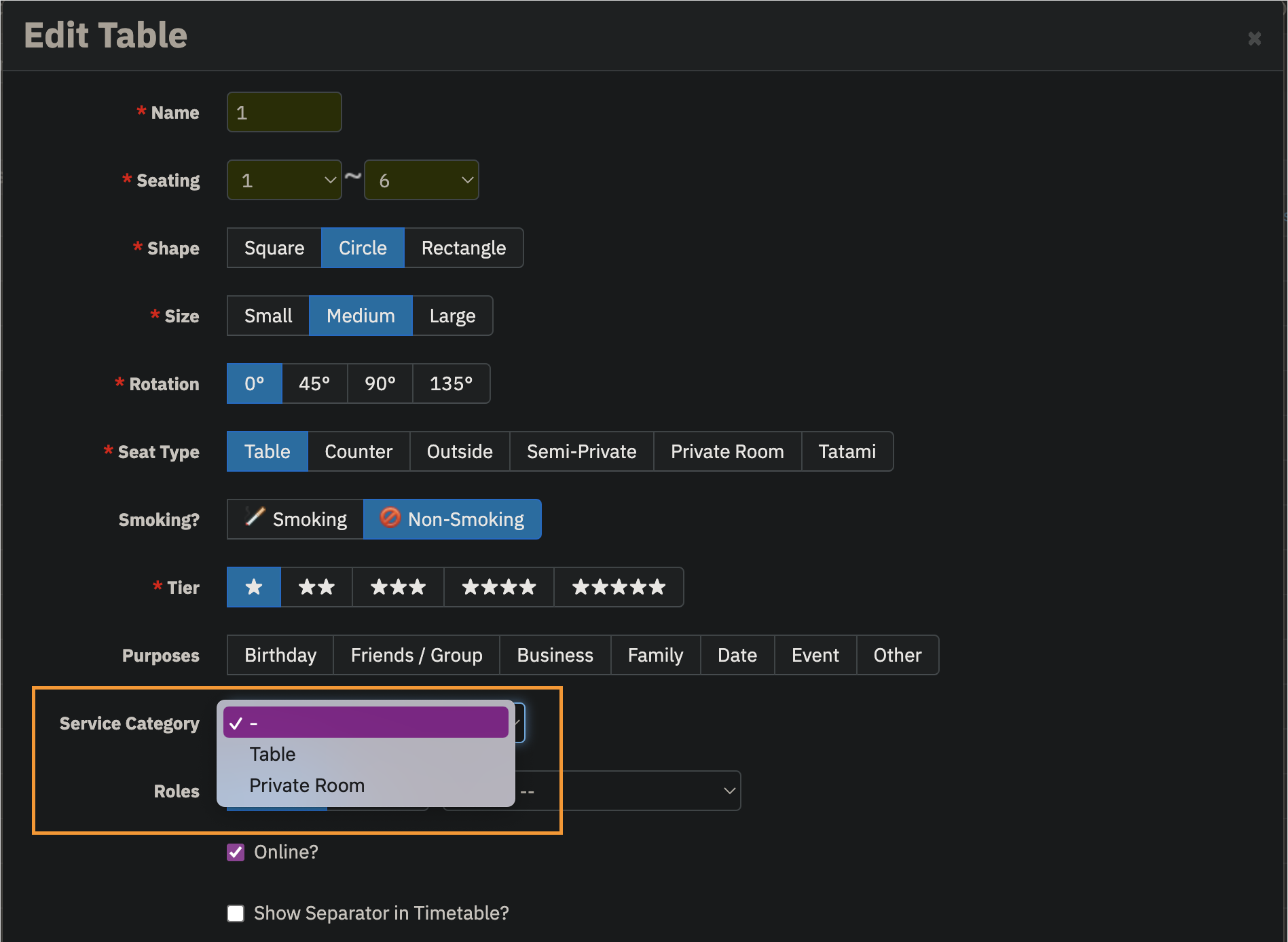
Task: Toggle Friends / Group purpose
Action: pyautogui.click(x=416, y=655)
